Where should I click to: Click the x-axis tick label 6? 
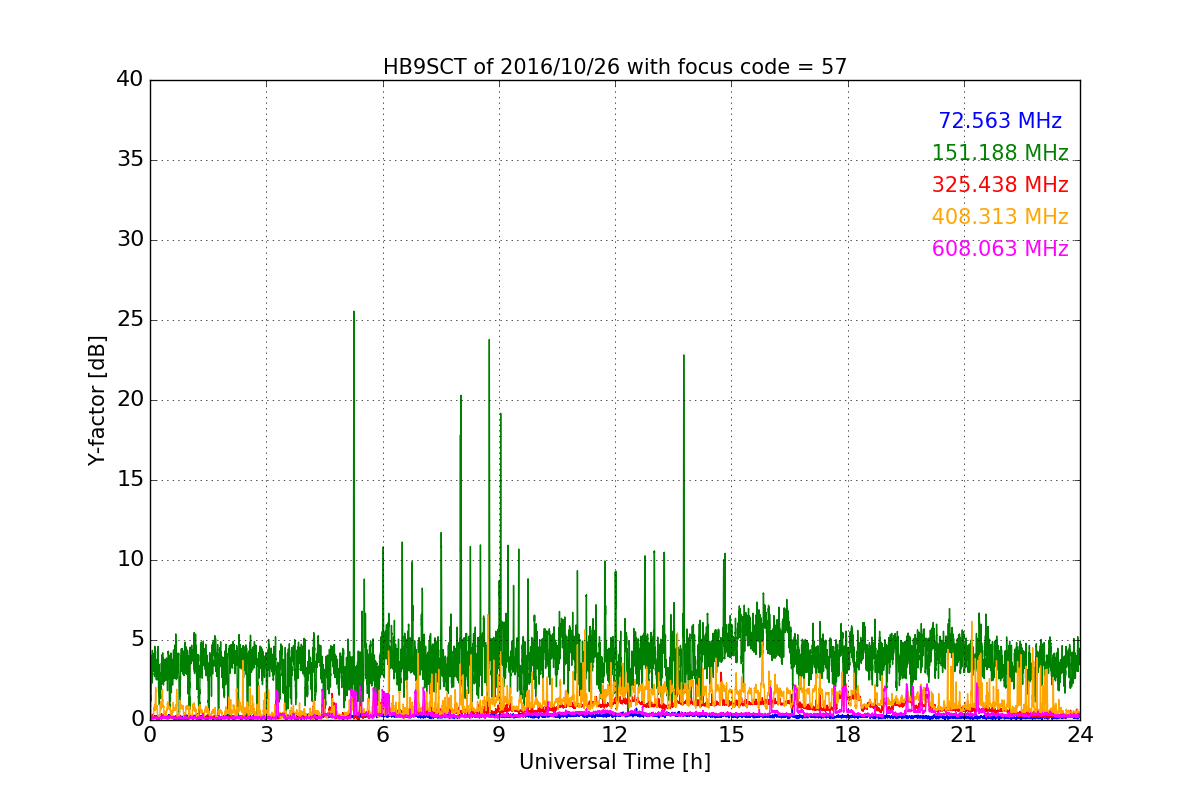(x=382, y=735)
